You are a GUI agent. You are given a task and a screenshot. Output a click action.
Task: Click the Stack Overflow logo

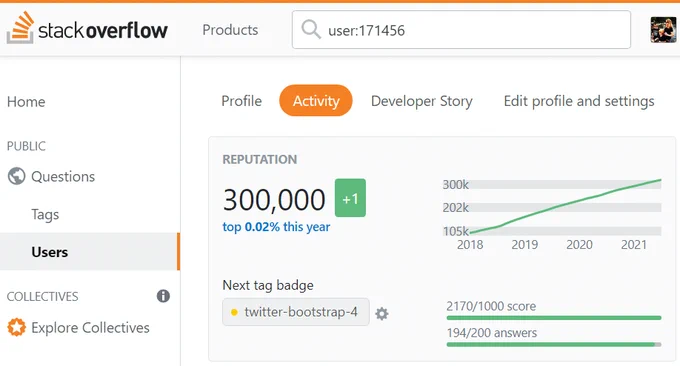coord(87,28)
